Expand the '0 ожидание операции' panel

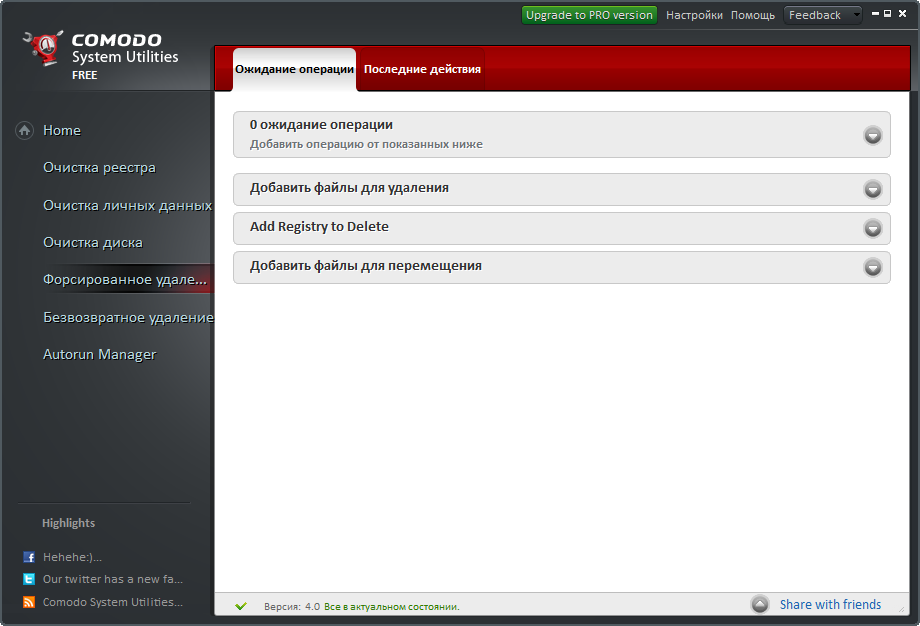click(x=872, y=136)
